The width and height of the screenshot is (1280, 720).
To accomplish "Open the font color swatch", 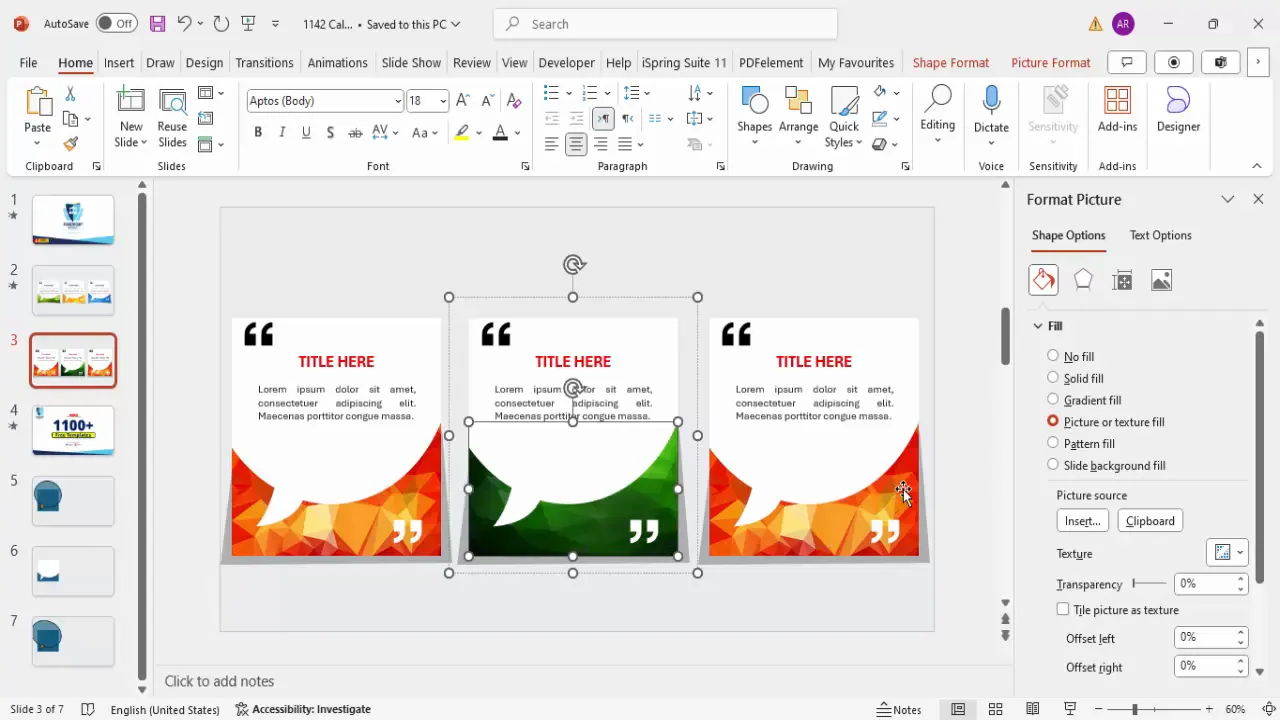I will pos(500,133).
